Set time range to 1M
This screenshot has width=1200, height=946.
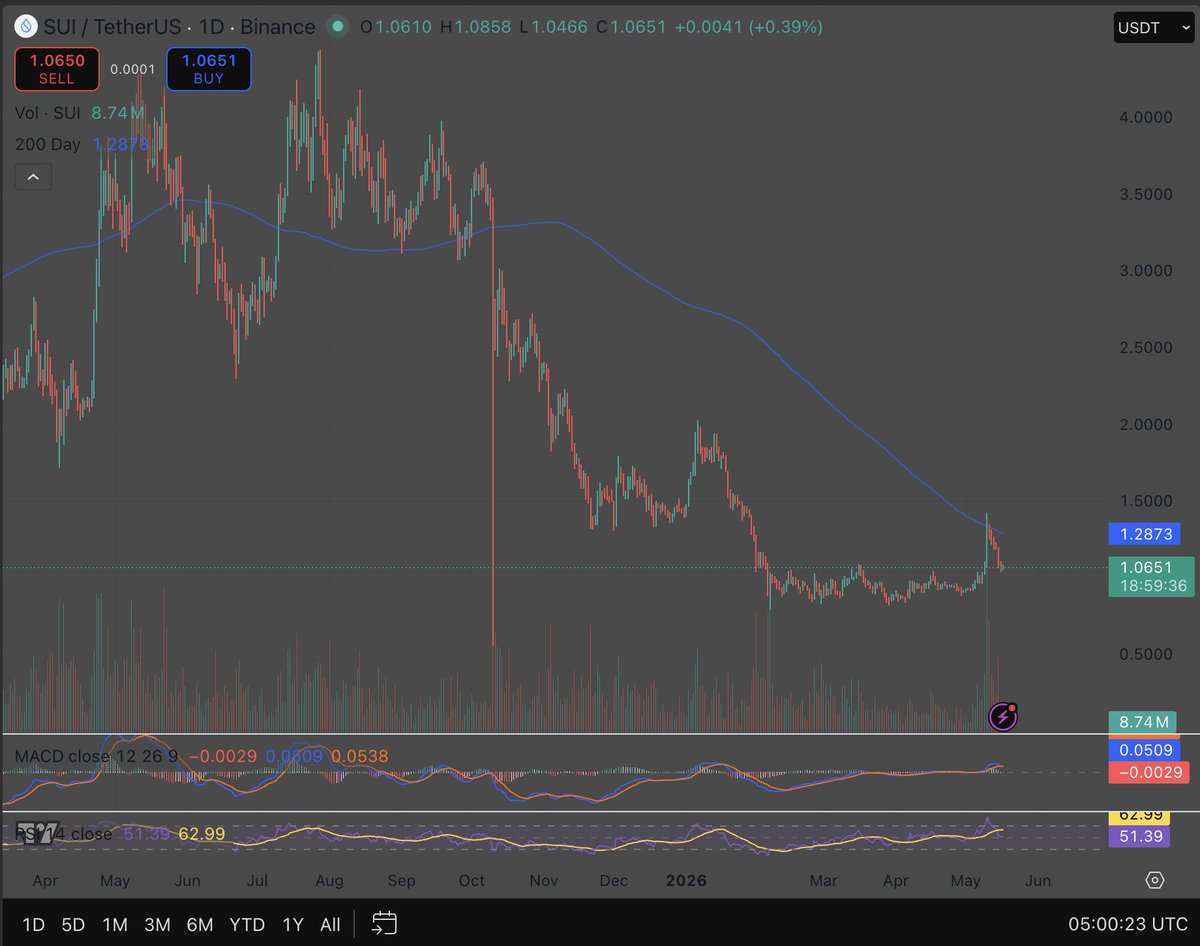coord(115,925)
